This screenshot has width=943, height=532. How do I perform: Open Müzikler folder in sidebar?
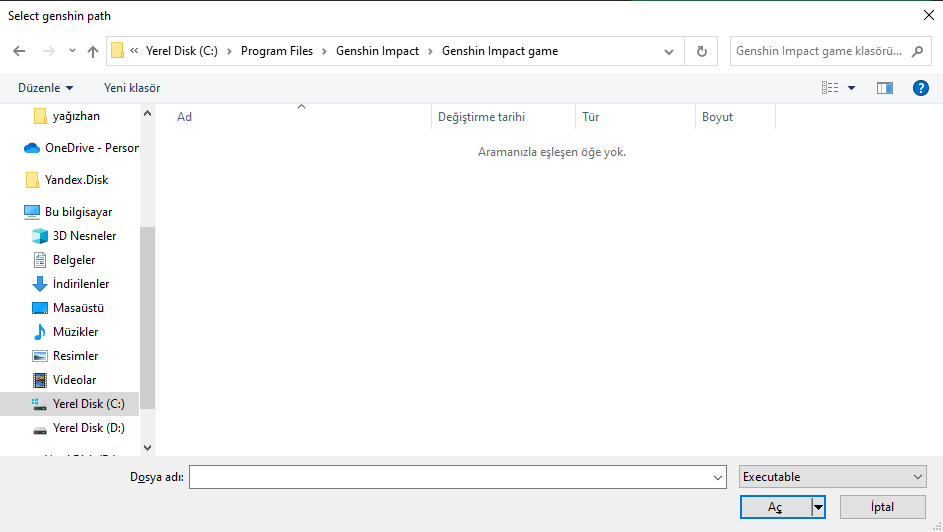[75, 332]
